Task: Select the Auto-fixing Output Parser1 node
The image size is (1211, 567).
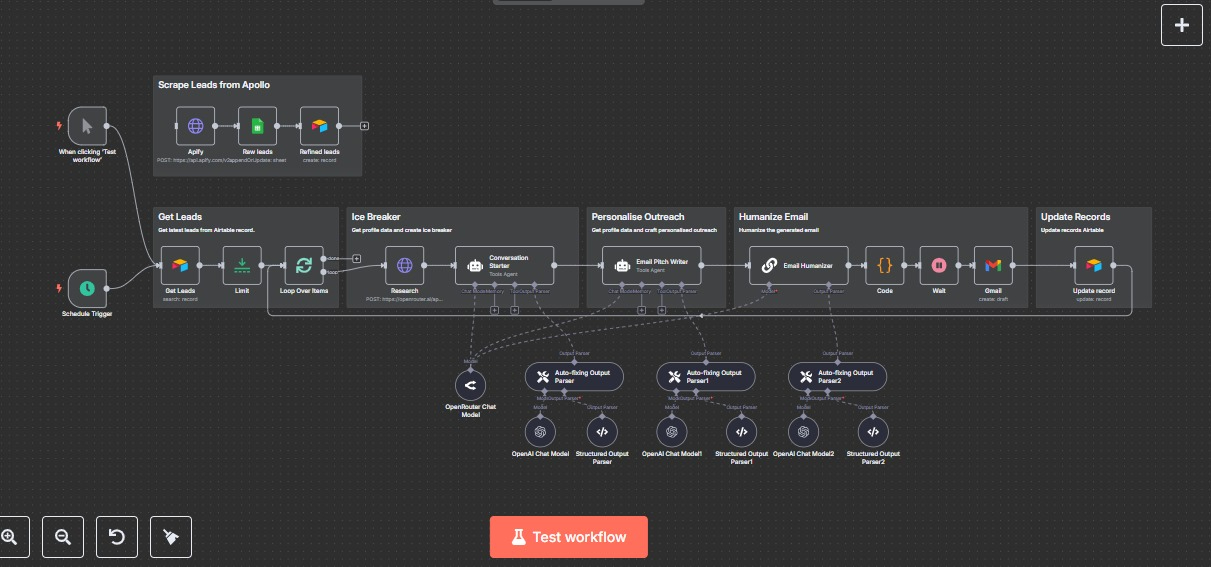Action: coord(706,377)
